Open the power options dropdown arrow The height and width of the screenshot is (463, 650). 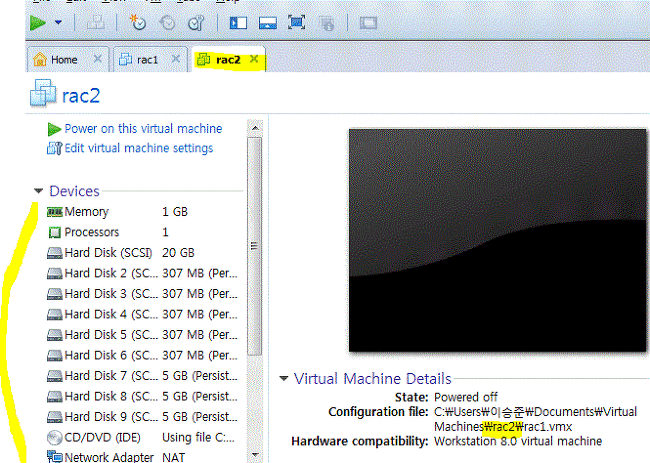[x=58, y=22]
